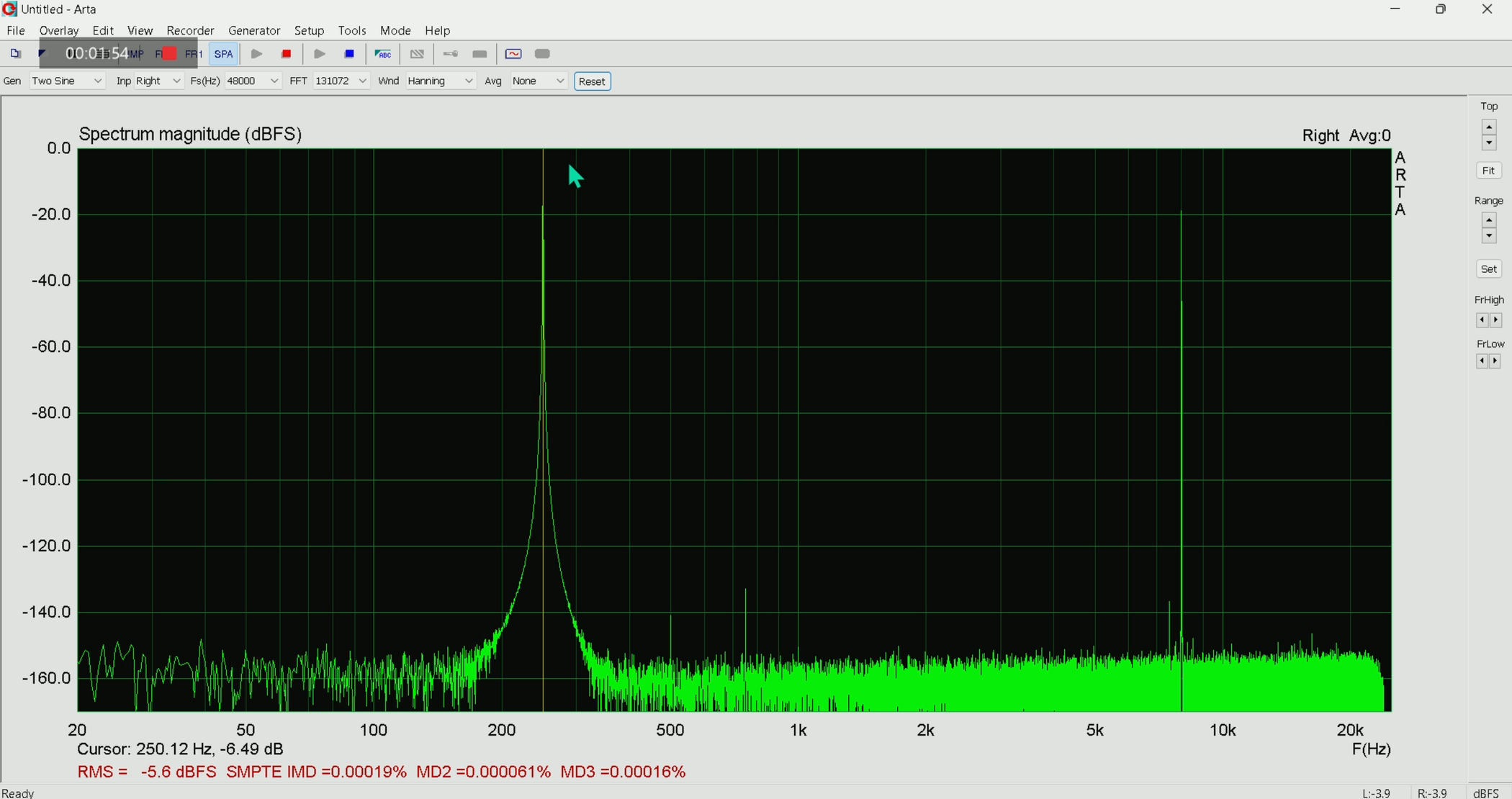Click the Arta application icon in title bar
Image resolution: width=1512 pixels, height=799 pixels.
tap(9, 9)
